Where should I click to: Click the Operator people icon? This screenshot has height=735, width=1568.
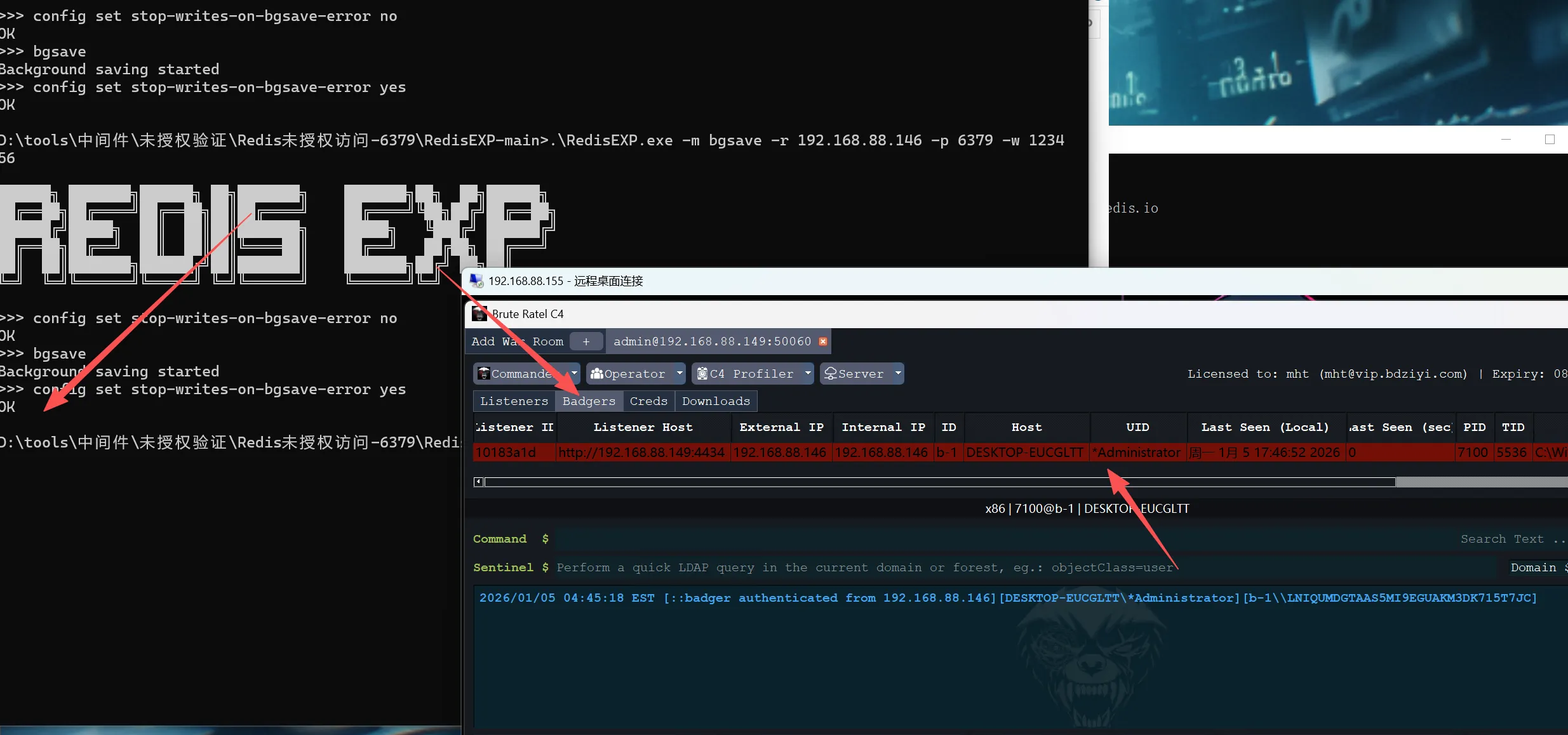(596, 374)
